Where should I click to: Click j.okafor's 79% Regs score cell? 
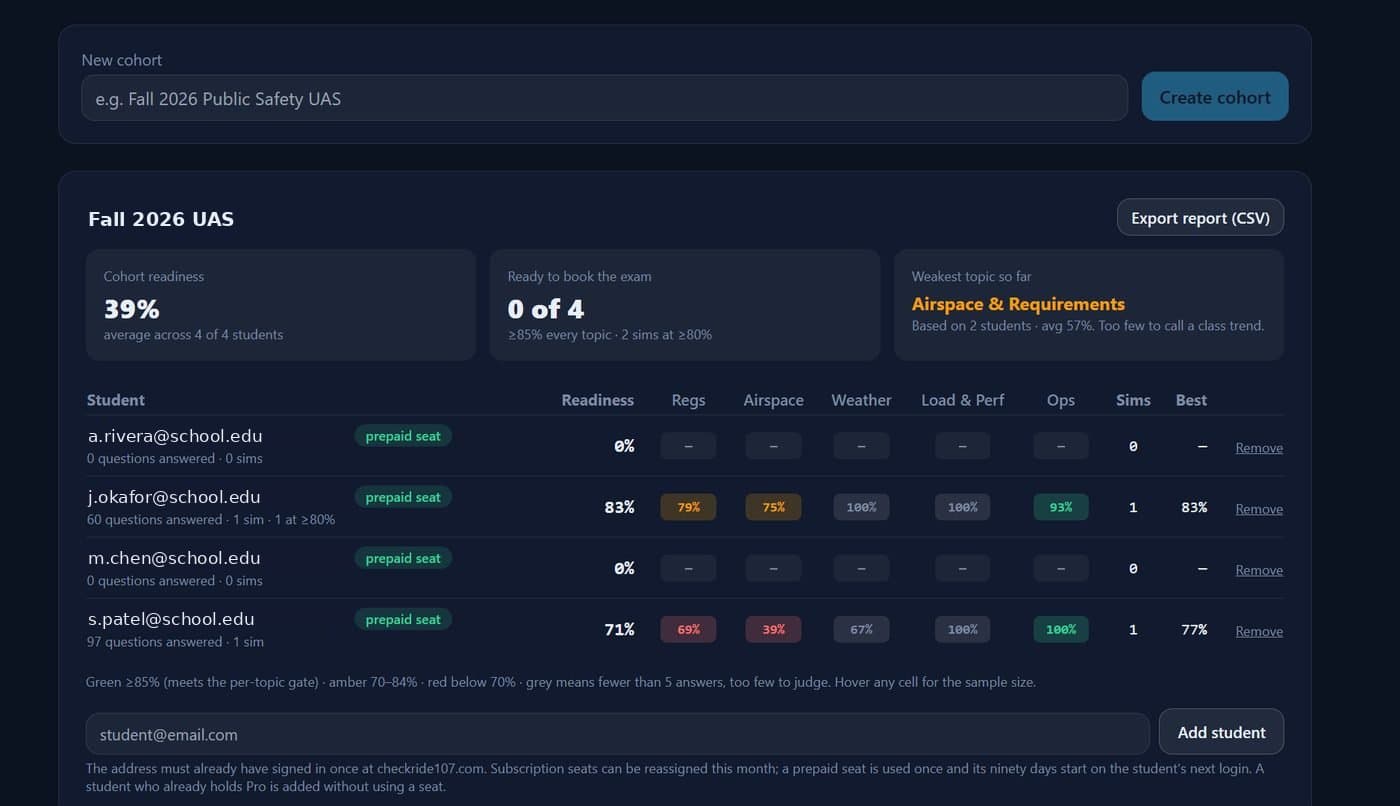tap(688, 507)
